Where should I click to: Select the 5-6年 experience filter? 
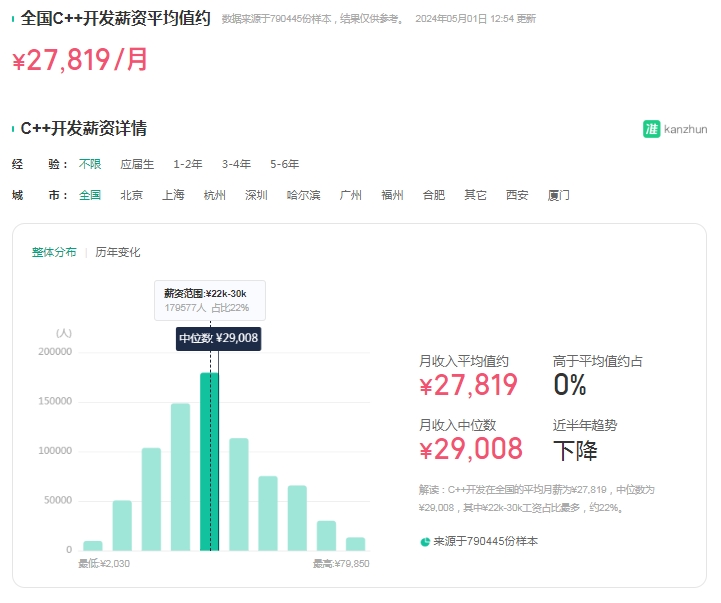[x=284, y=164]
